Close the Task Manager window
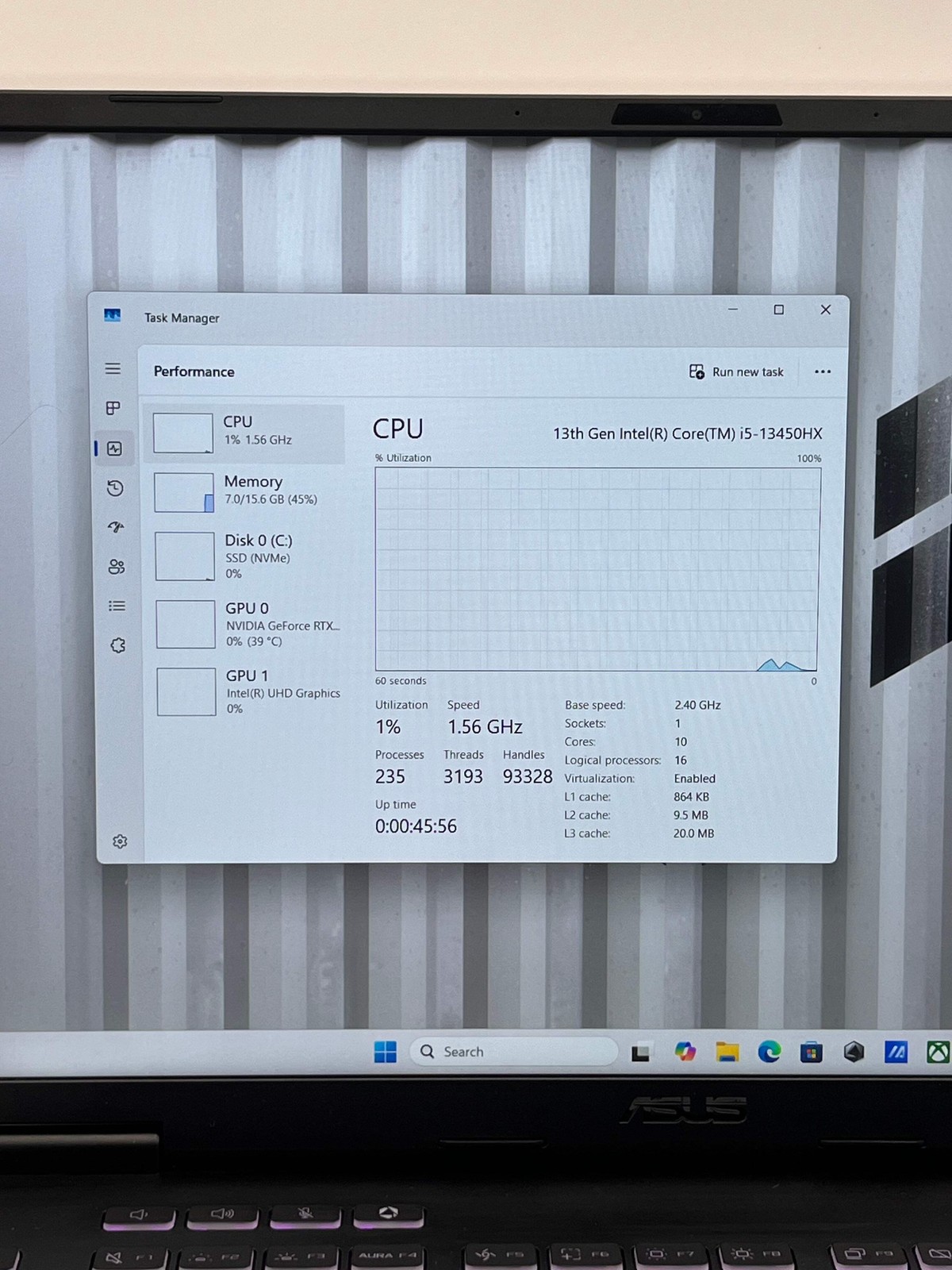This screenshot has width=952, height=1270. point(825,310)
